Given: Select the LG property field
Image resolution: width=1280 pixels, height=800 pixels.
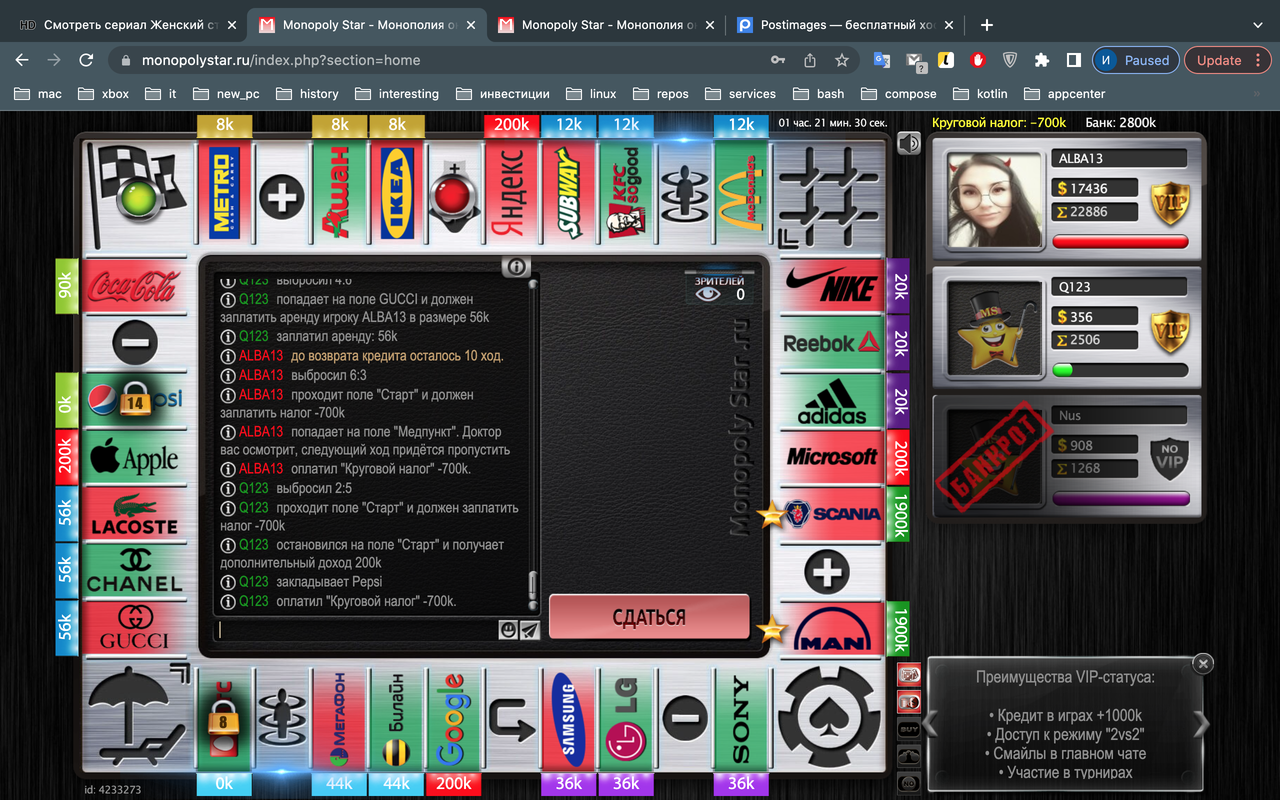Looking at the screenshot, I should coord(626,718).
